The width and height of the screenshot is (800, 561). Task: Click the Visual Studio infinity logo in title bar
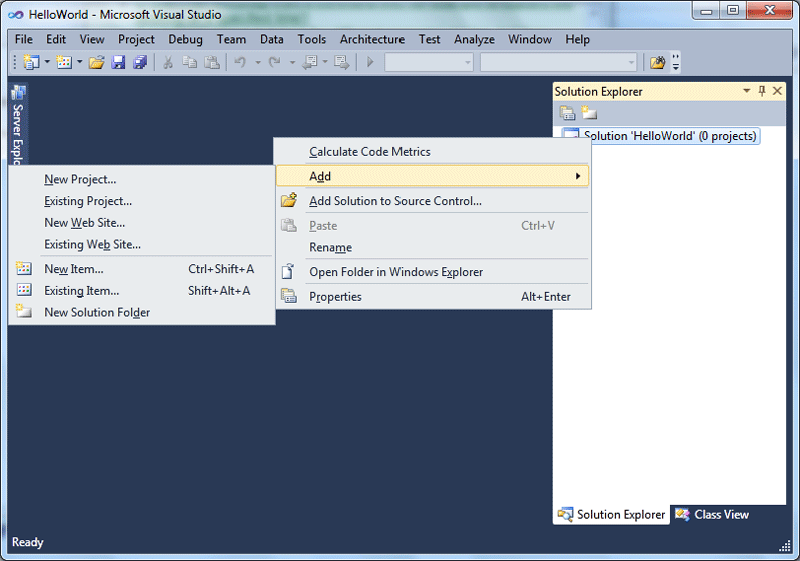pyautogui.click(x=15, y=15)
